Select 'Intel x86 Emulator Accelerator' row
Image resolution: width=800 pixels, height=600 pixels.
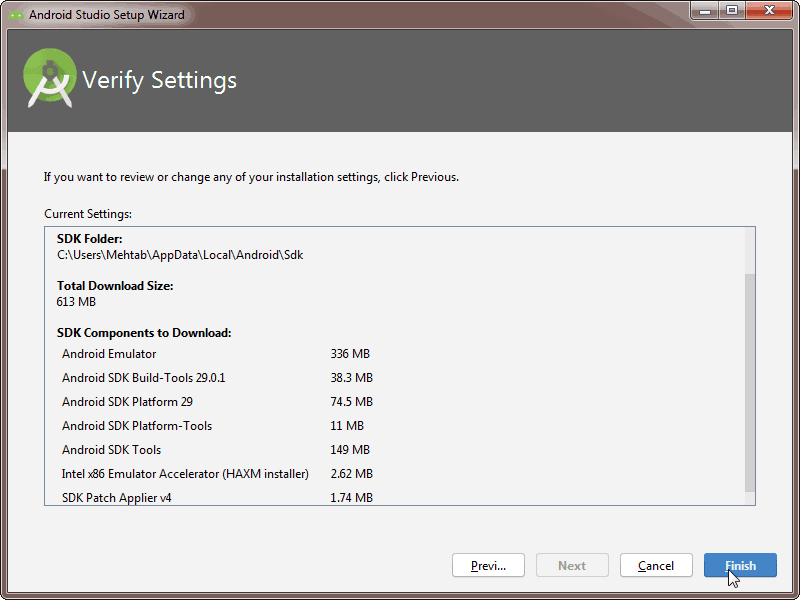pyautogui.click(x=217, y=473)
